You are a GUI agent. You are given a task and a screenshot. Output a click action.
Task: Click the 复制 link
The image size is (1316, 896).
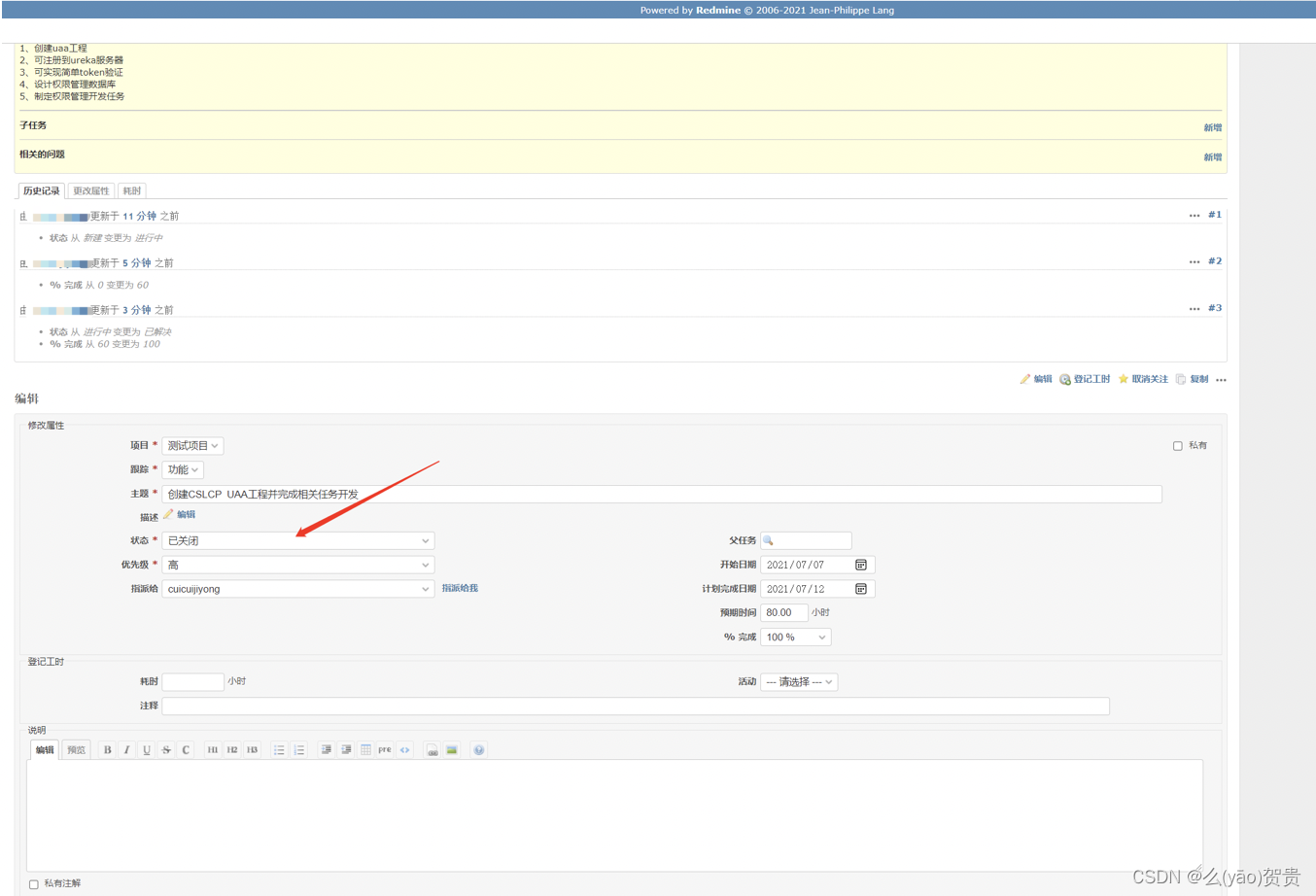click(x=1193, y=380)
